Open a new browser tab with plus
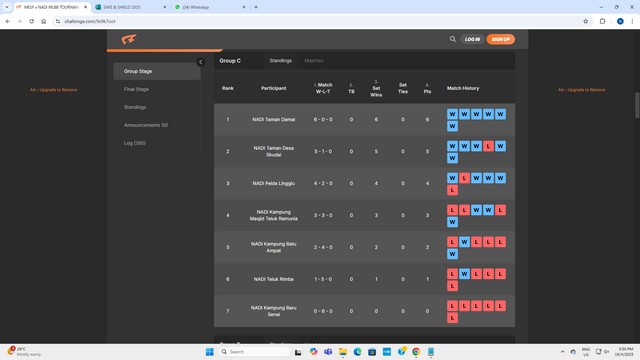This screenshot has height=360, width=640. (x=256, y=7)
